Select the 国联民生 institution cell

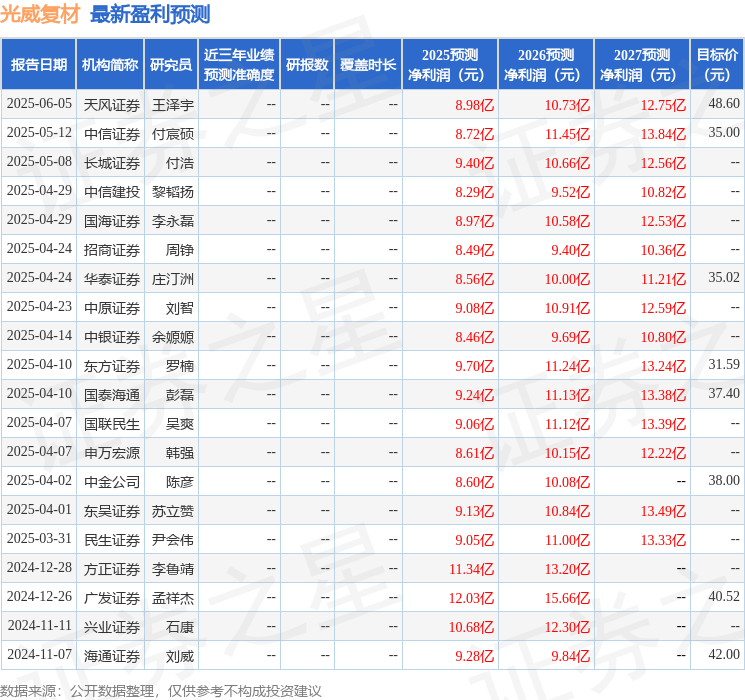[112, 424]
